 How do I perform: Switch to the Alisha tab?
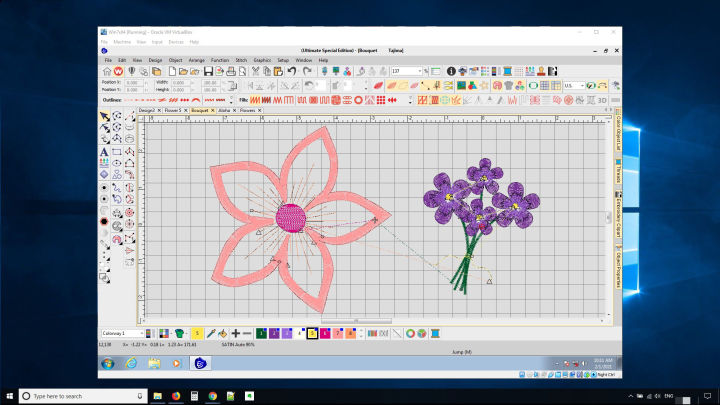point(224,111)
